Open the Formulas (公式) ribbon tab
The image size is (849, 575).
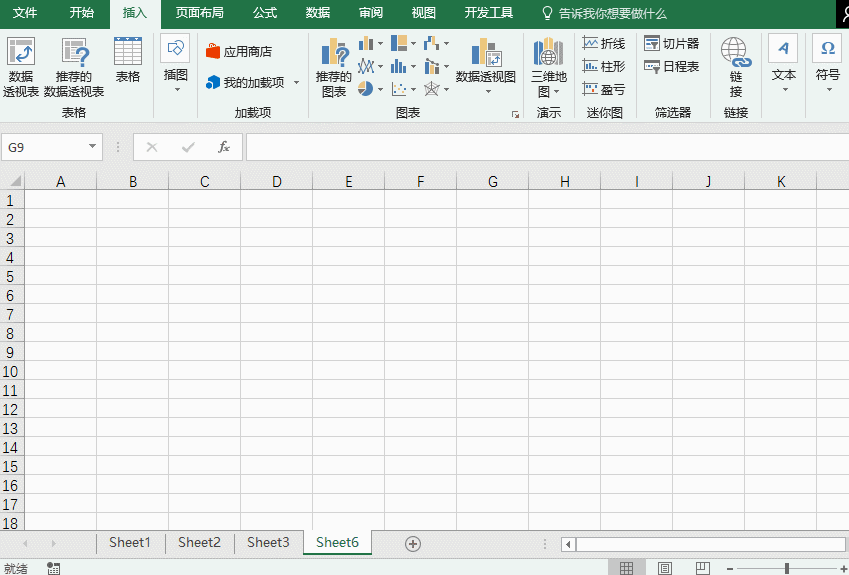pos(265,13)
